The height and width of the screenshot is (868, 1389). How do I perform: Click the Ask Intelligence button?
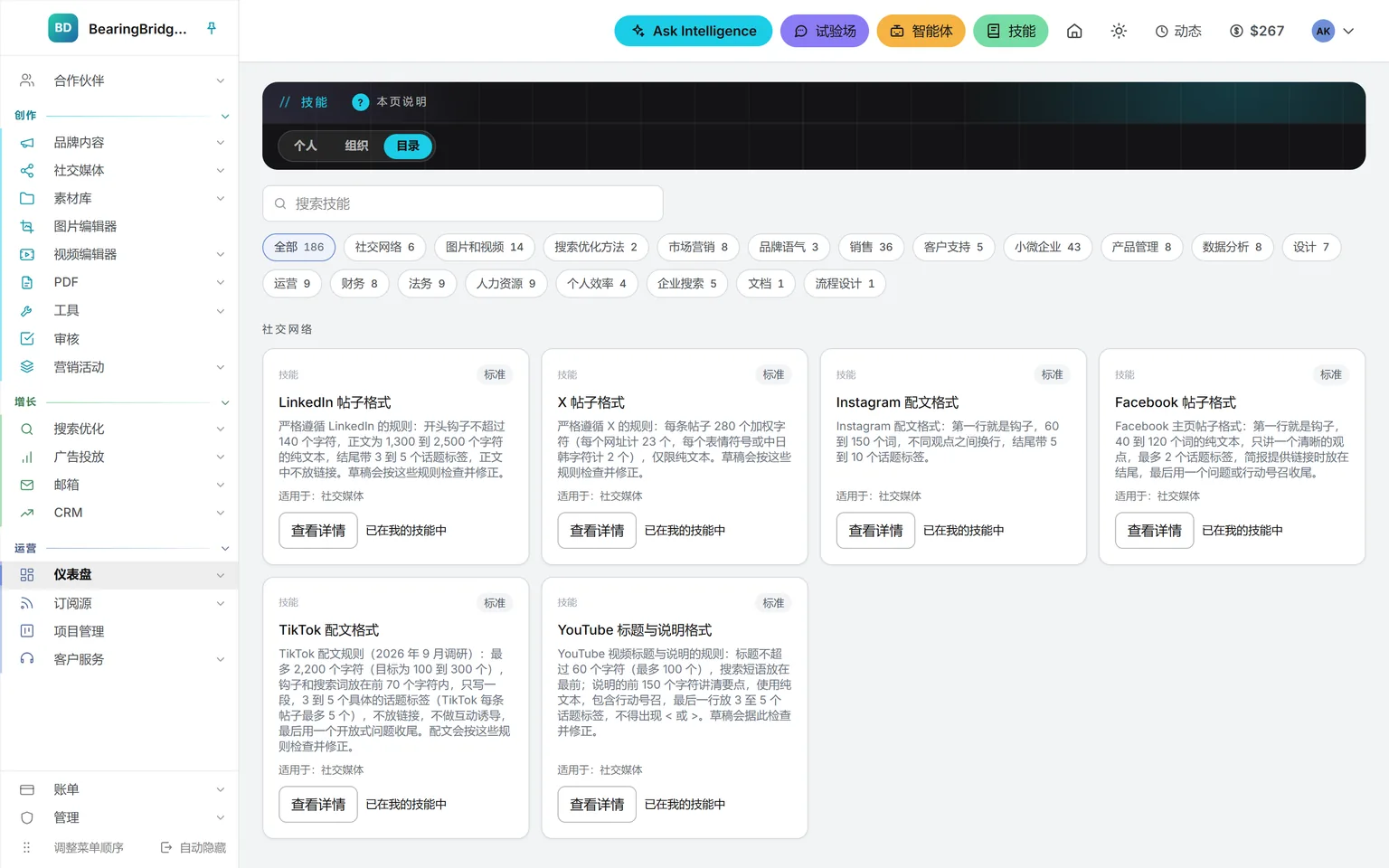tap(694, 31)
